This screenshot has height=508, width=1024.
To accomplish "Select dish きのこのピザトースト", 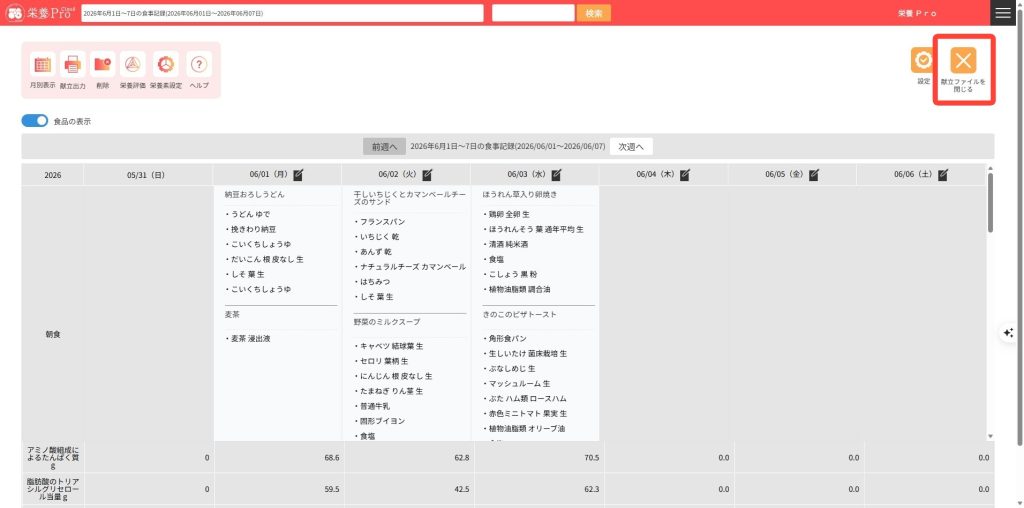I will point(520,315).
